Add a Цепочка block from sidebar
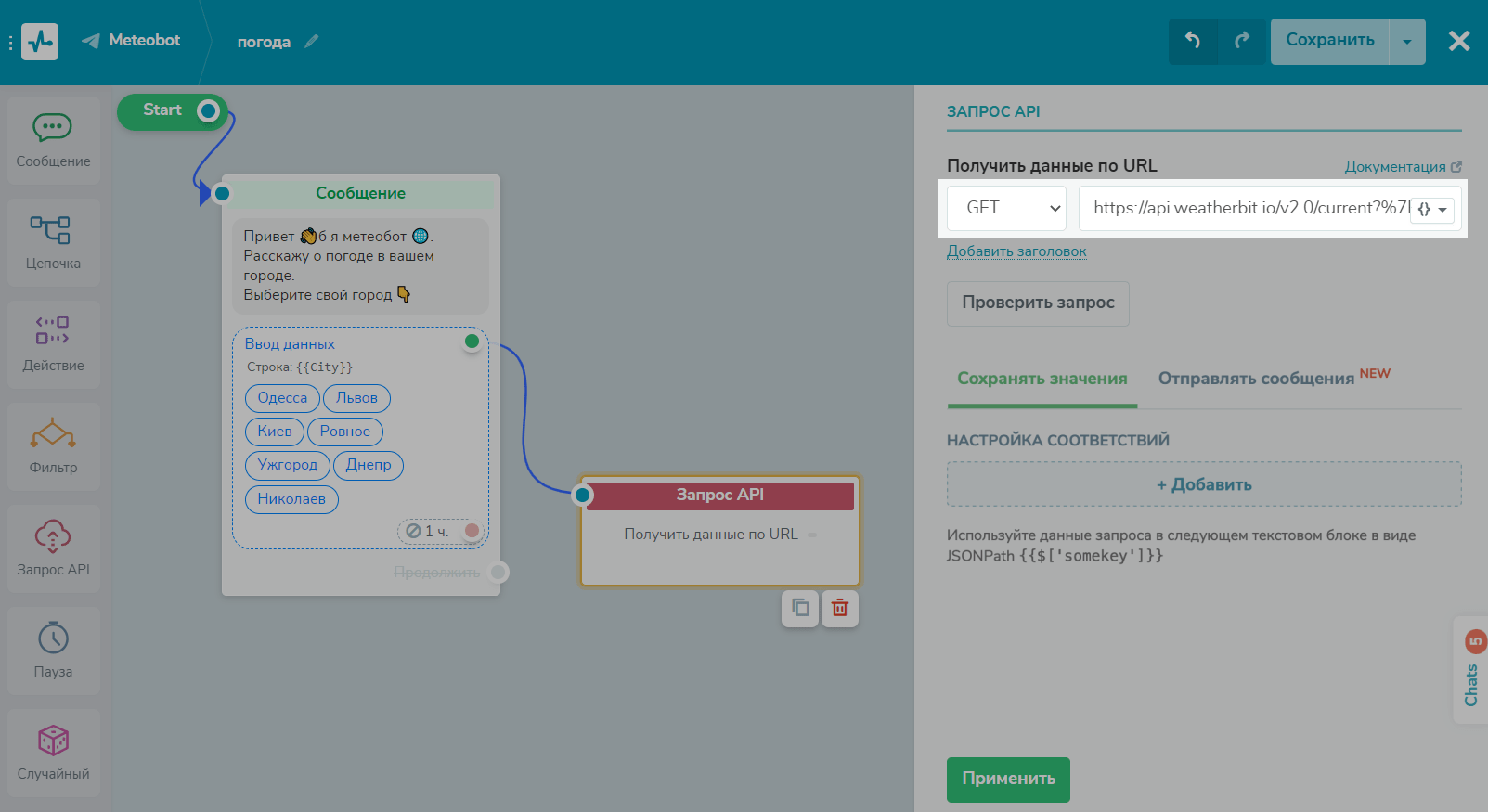Viewport: 1488px width, 812px height. point(54,243)
